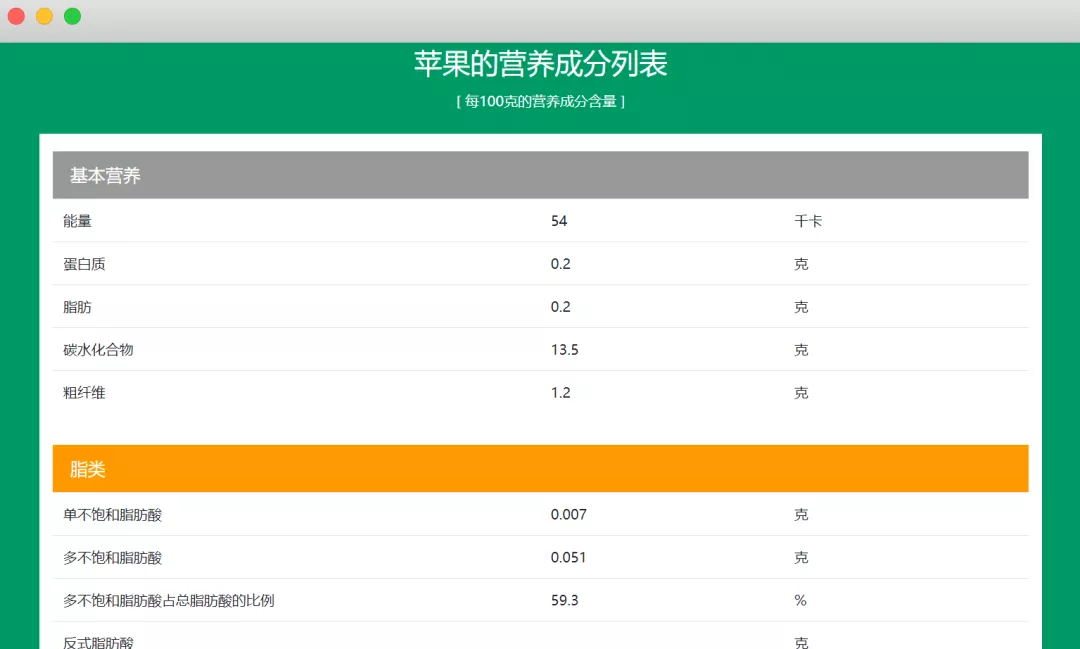Click the yellow minimize window button
This screenshot has height=649, width=1080.
click(44, 16)
